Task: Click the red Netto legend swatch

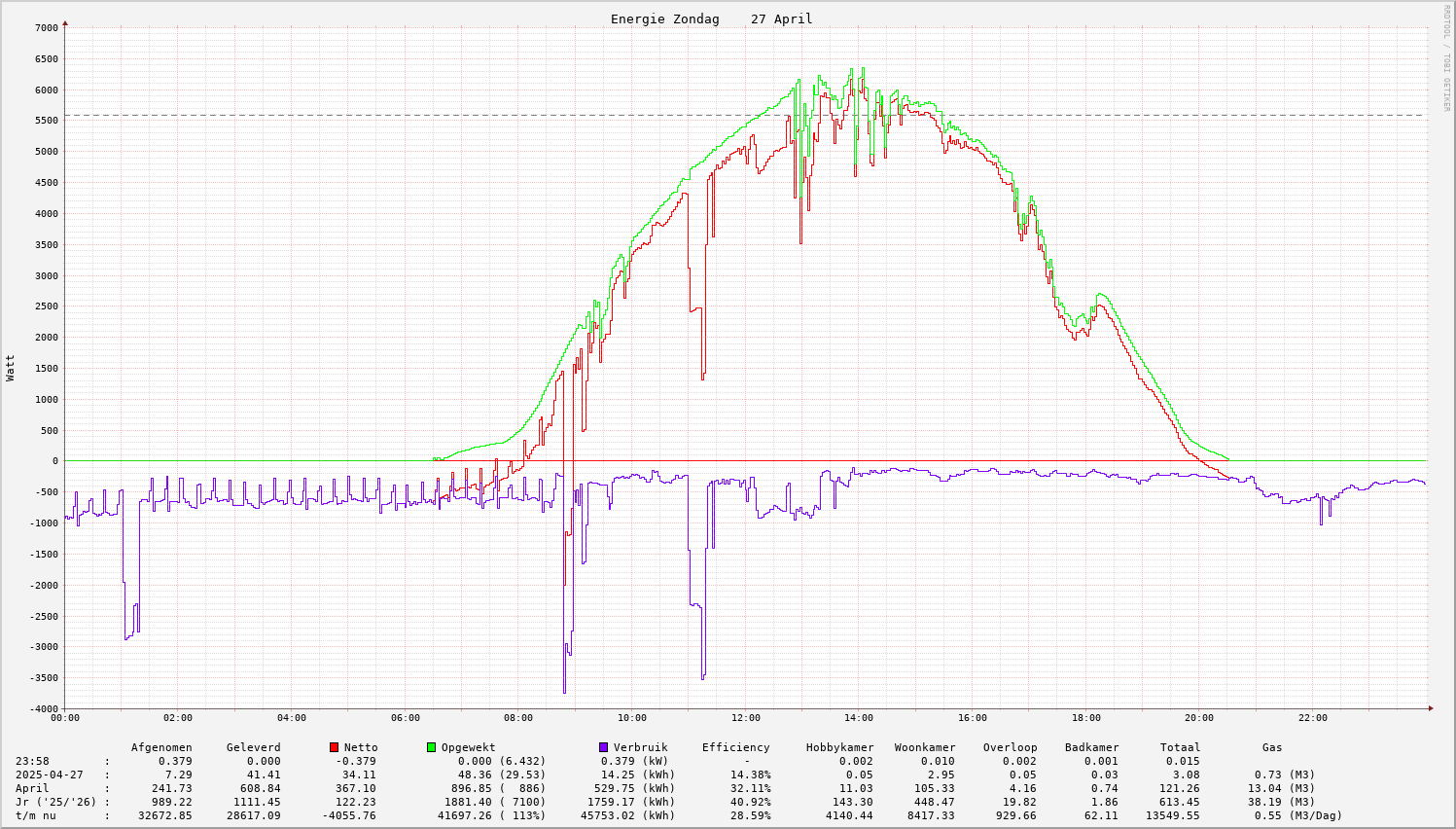Action: point(334,747)
